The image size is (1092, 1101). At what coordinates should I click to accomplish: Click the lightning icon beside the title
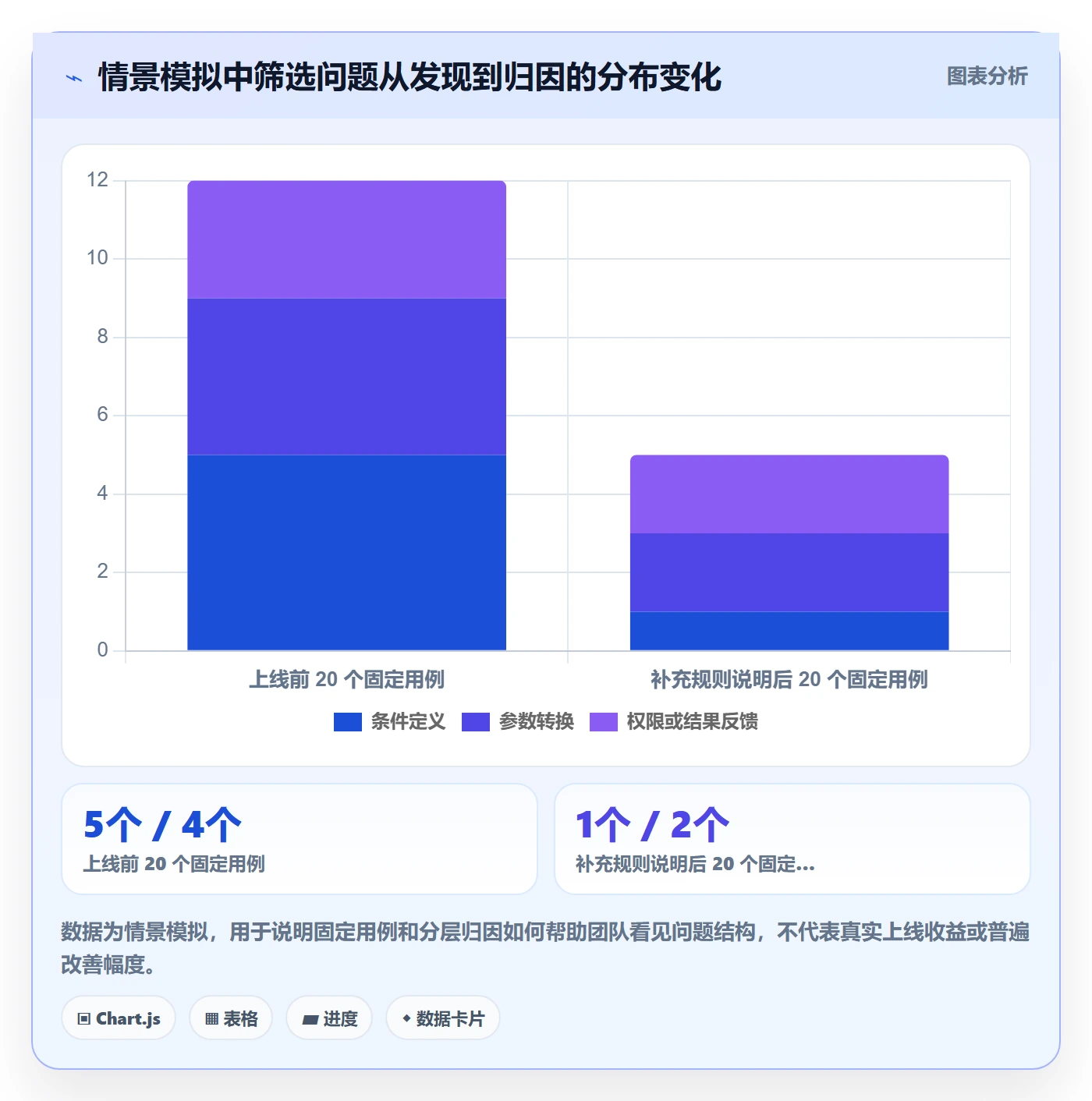pos(74,78)
